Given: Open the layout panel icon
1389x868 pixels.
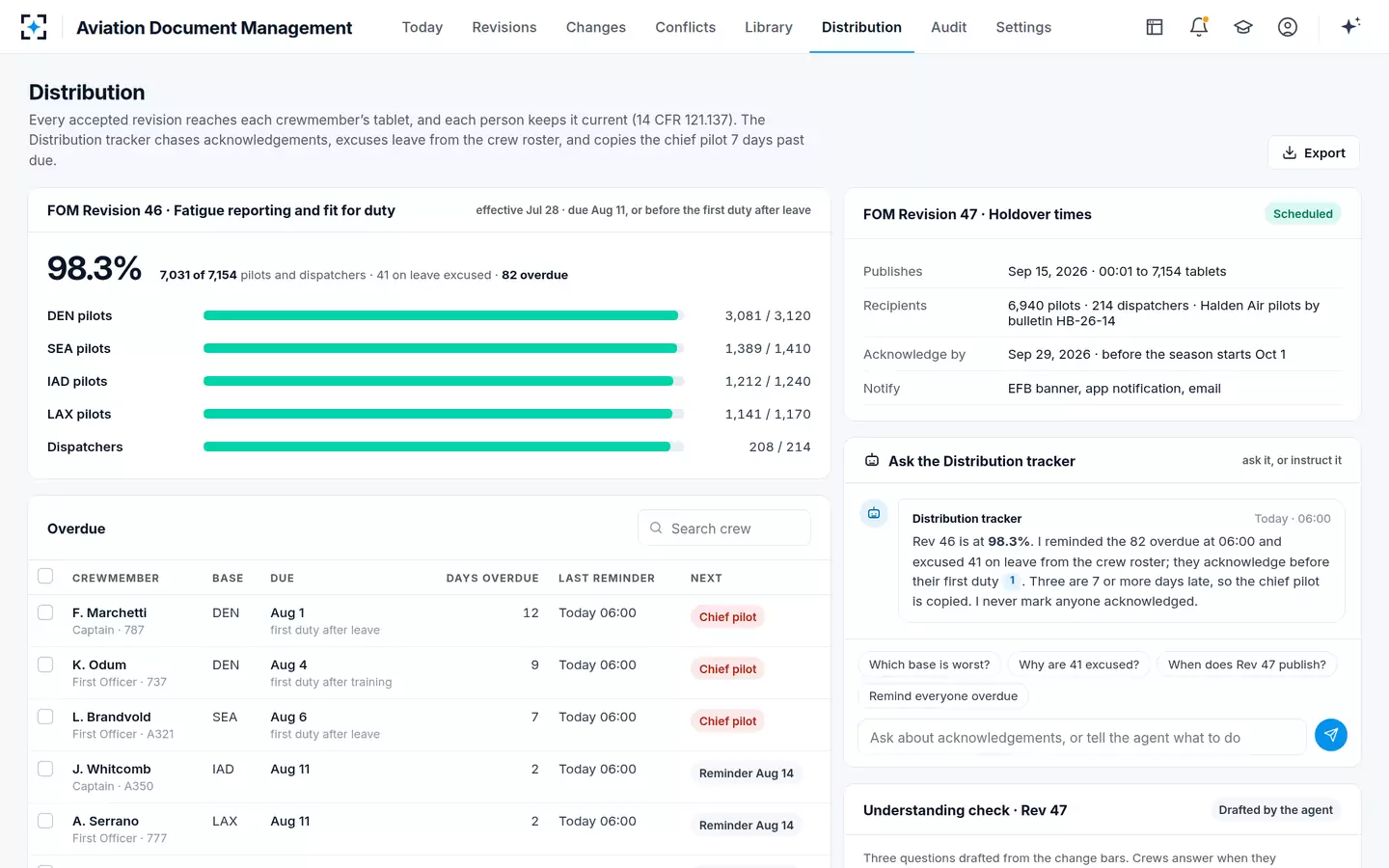Looking at the screenshot, I should 1155,27.
